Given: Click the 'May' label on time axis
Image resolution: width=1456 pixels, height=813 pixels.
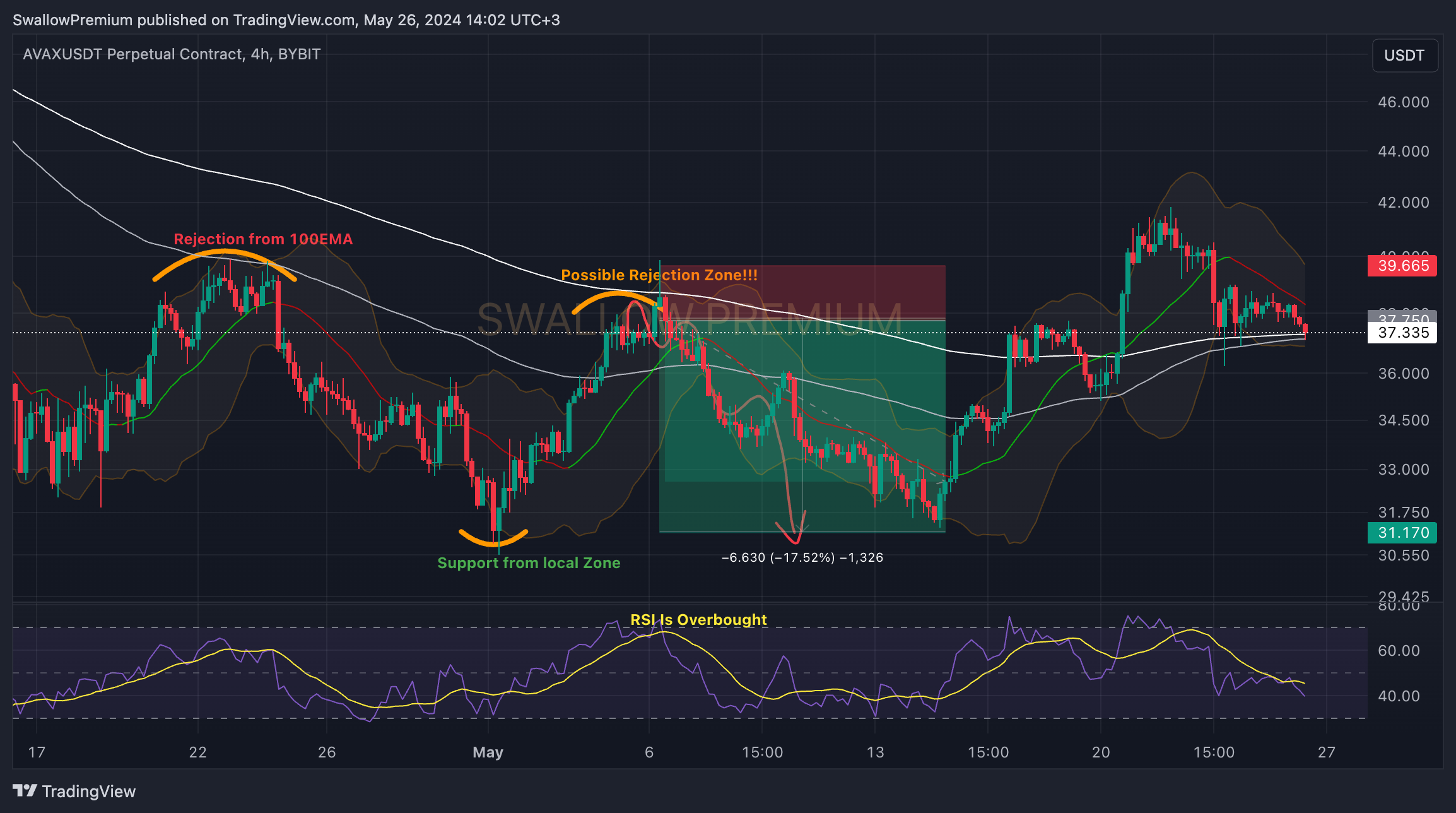Looking at the screenshot, I should [x=488, y=752].
